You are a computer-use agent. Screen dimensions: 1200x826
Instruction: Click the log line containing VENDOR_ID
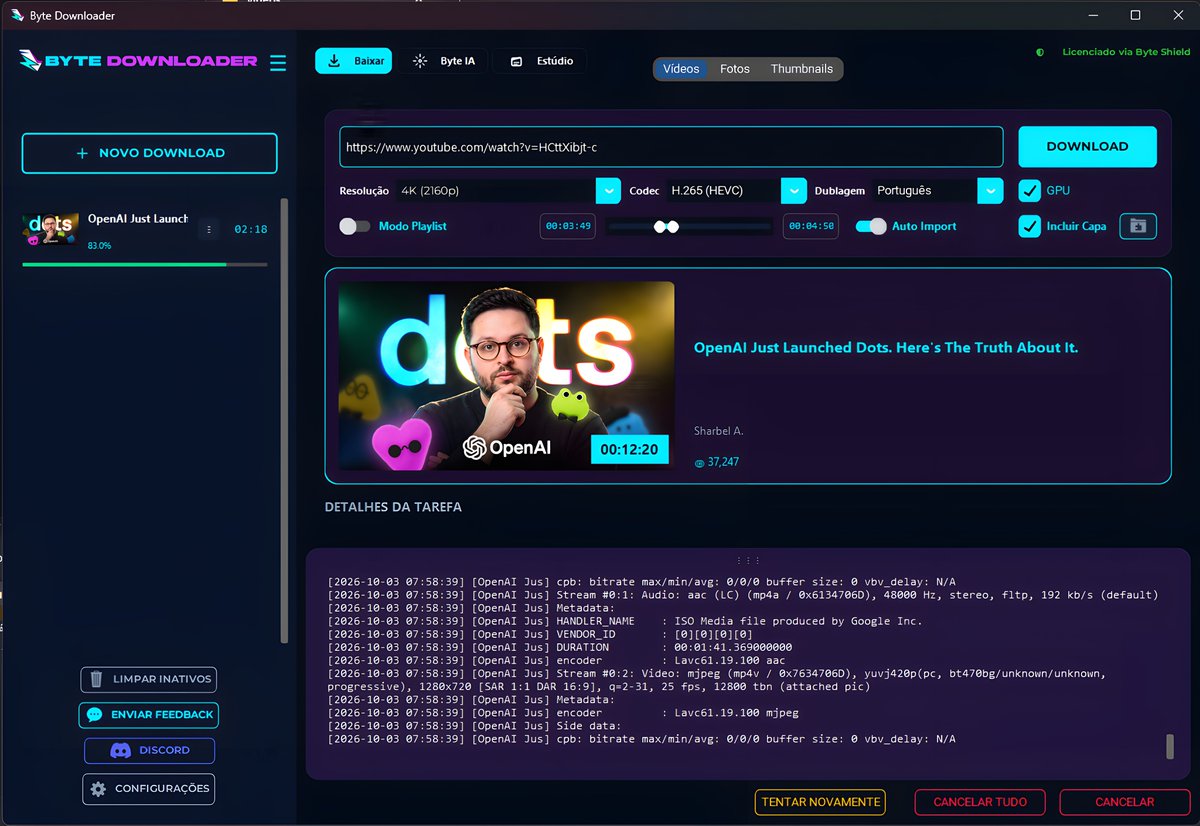click(x=540, y=634)
